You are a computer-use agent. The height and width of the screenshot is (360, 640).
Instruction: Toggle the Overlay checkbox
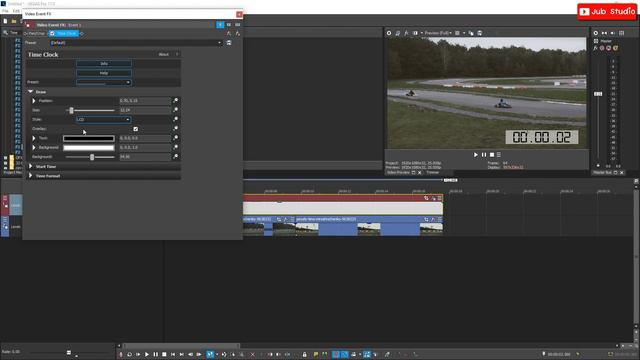click(136, 129)
